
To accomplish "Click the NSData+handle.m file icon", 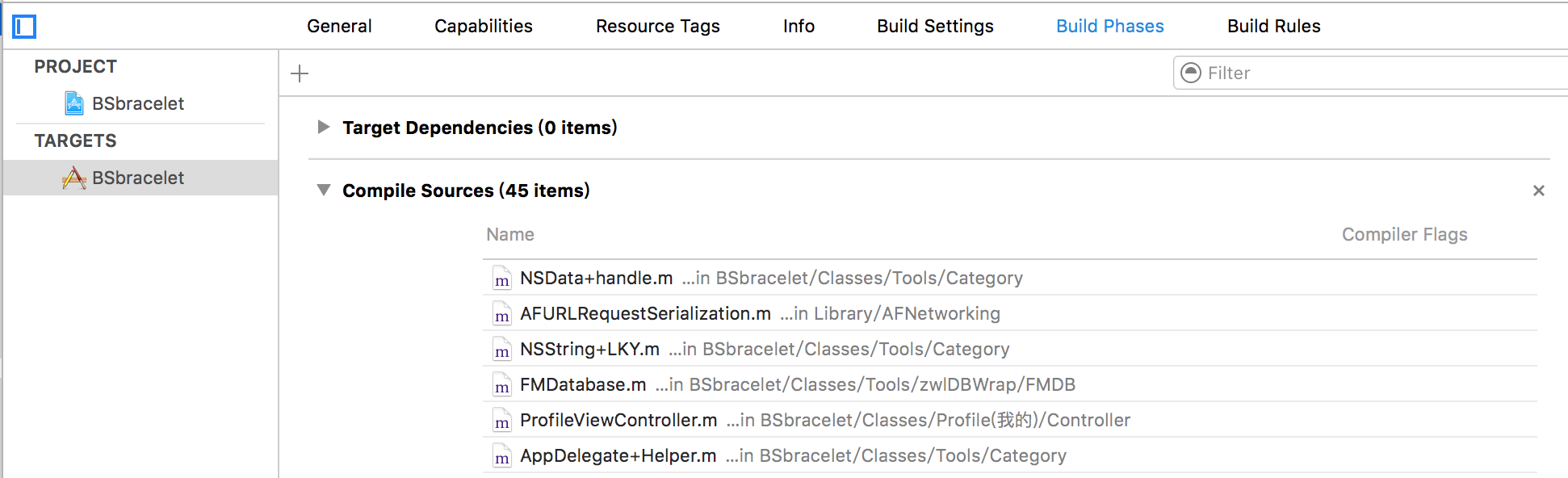I will (502, 278).
